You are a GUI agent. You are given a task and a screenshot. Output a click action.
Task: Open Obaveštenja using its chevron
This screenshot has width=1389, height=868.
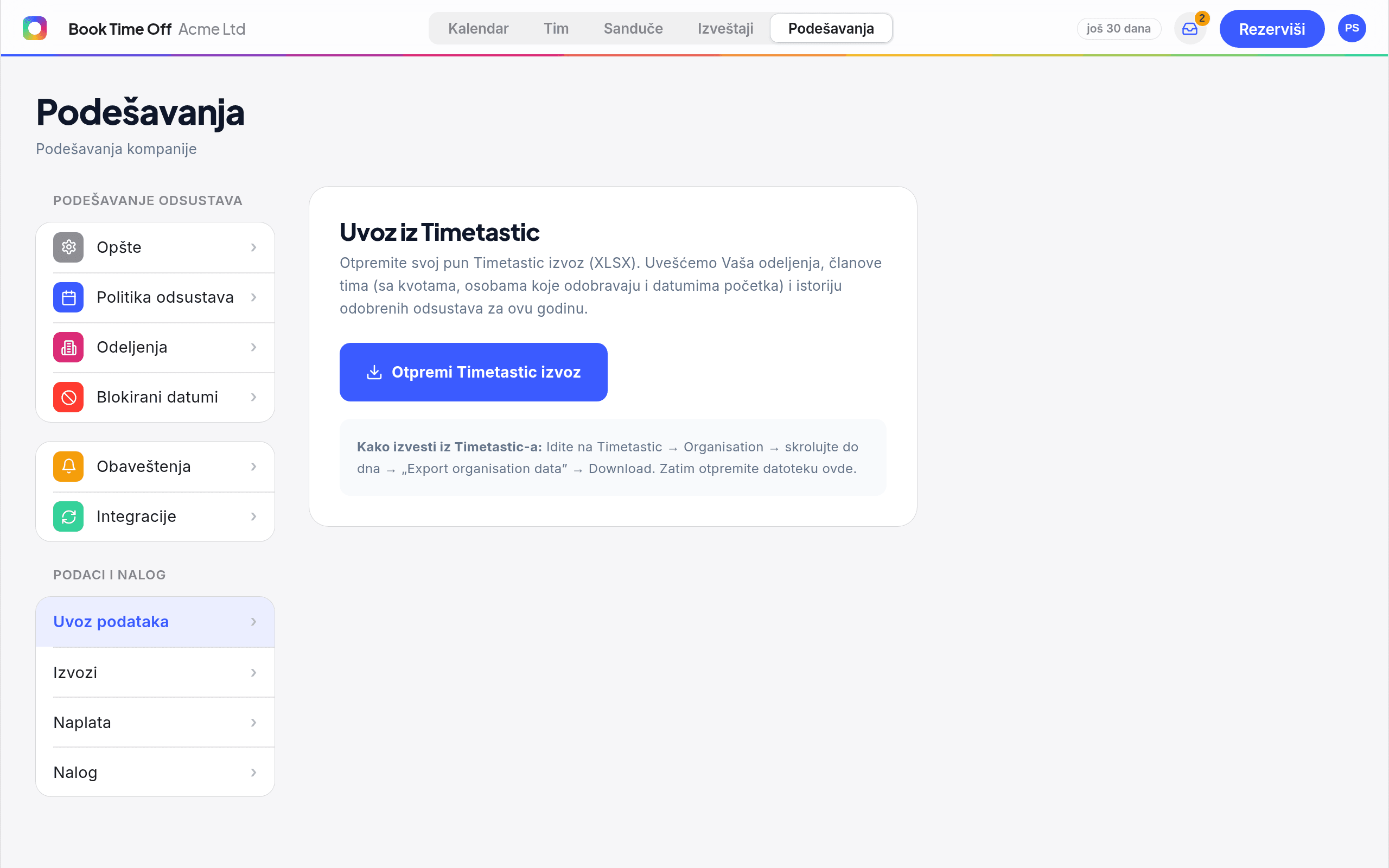(254, 467)
